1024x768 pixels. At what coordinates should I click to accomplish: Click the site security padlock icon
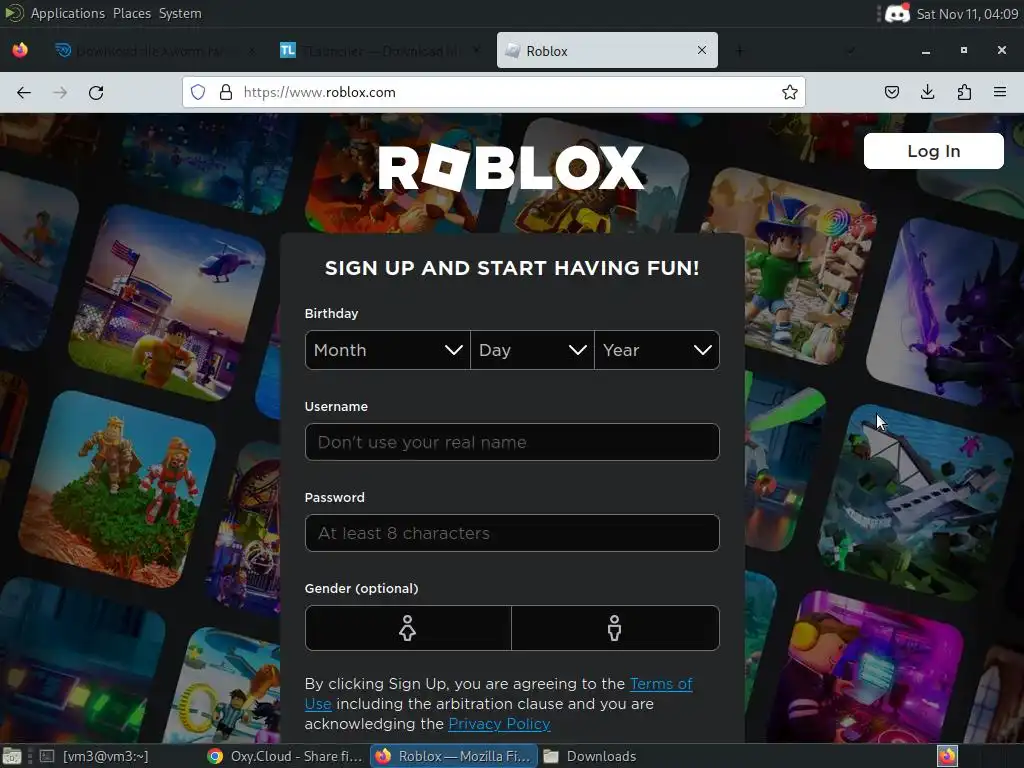226,92
